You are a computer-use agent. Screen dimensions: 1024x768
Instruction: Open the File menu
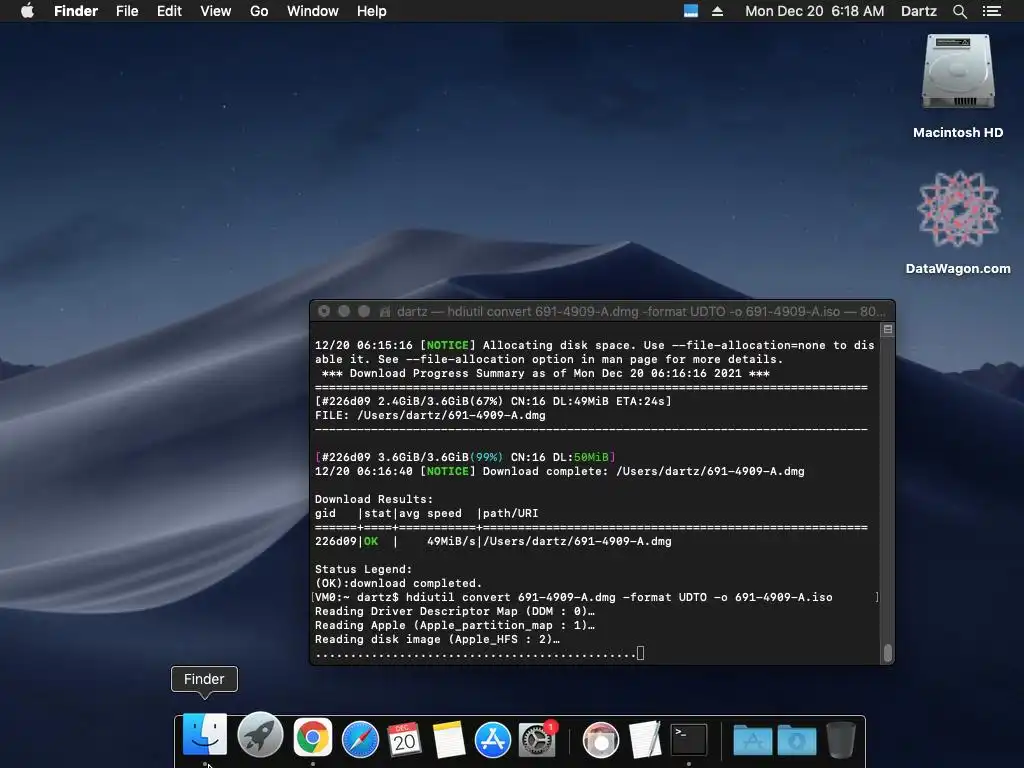point(127,11)
